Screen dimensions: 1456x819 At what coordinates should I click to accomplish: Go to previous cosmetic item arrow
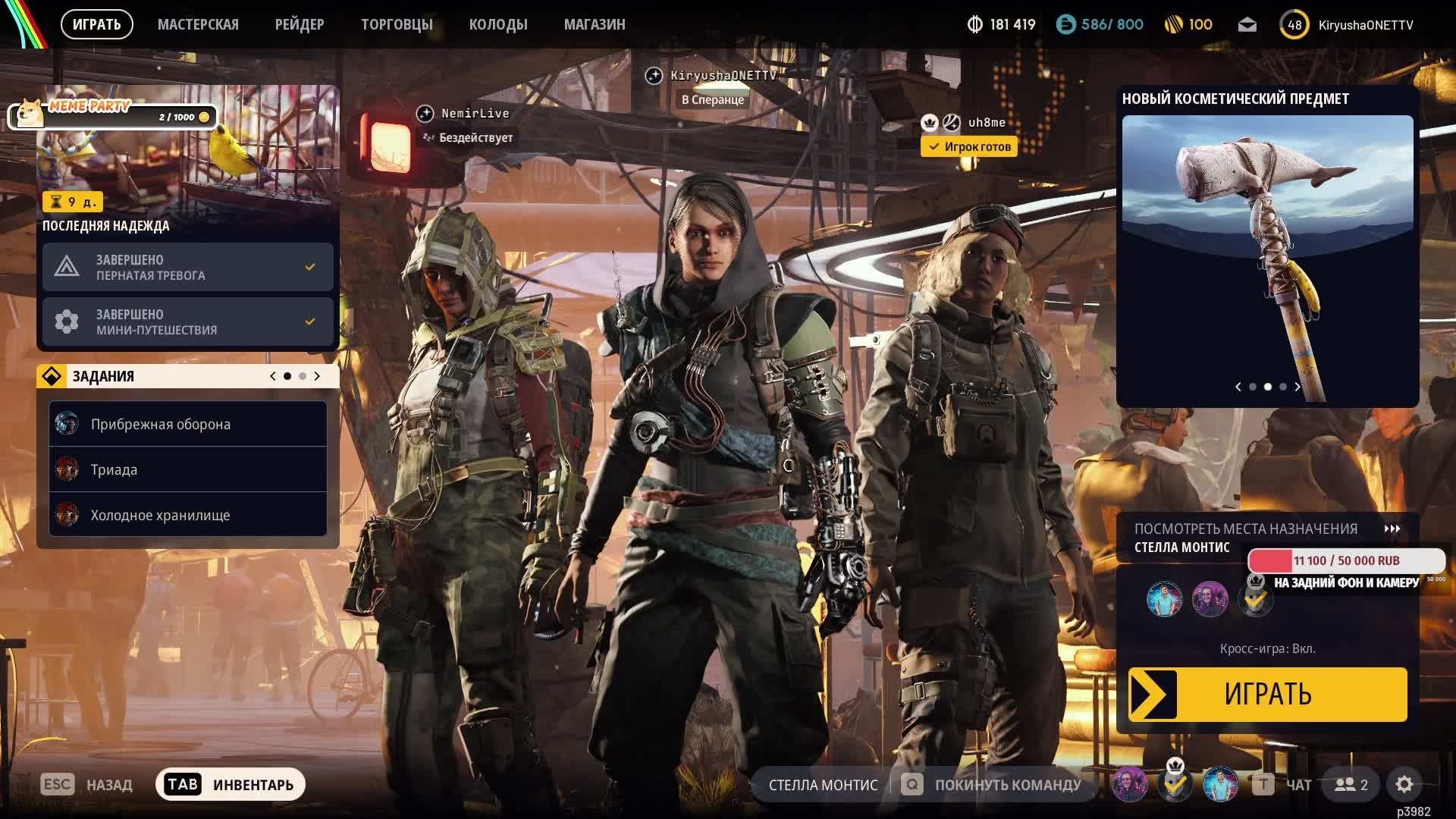click(x=1238, y=387)
